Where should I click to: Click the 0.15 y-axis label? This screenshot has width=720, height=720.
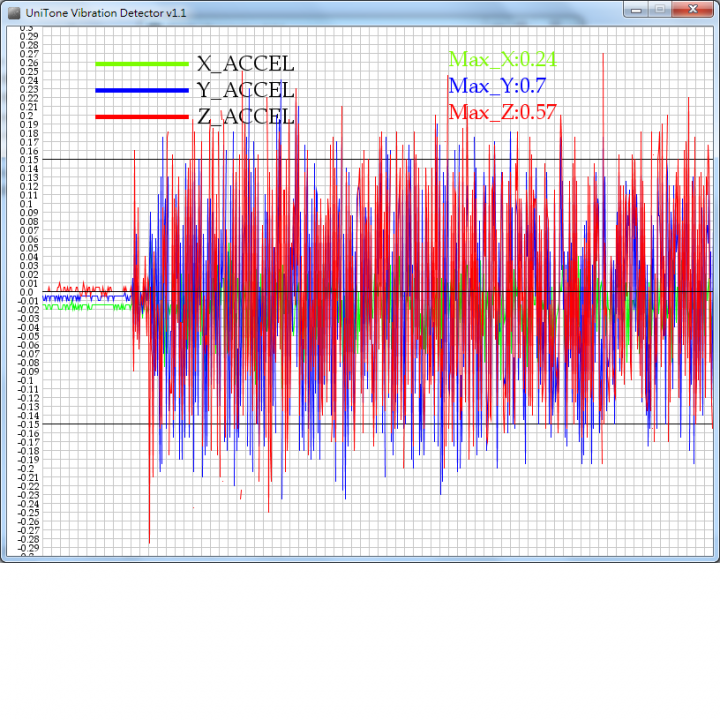(x=29, y=160)
